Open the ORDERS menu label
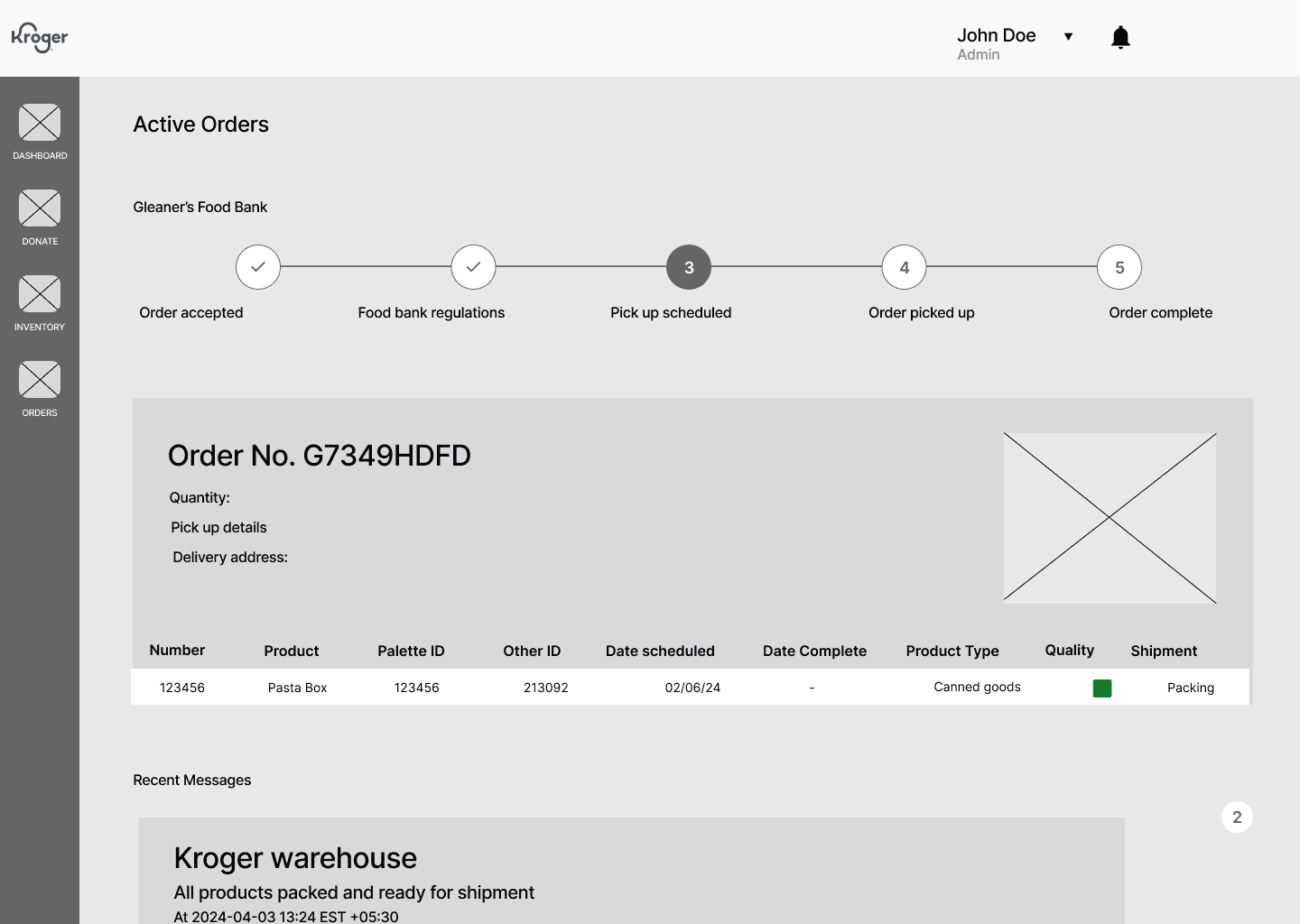 pos(40,412)
